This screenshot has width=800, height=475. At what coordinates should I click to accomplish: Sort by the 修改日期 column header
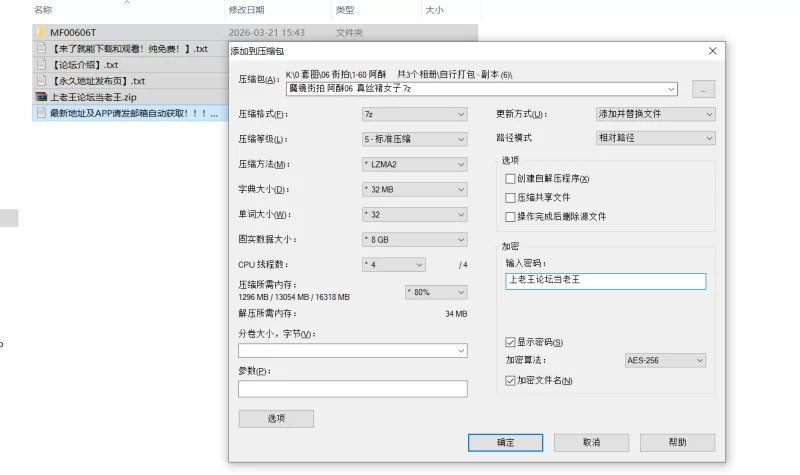246,10
